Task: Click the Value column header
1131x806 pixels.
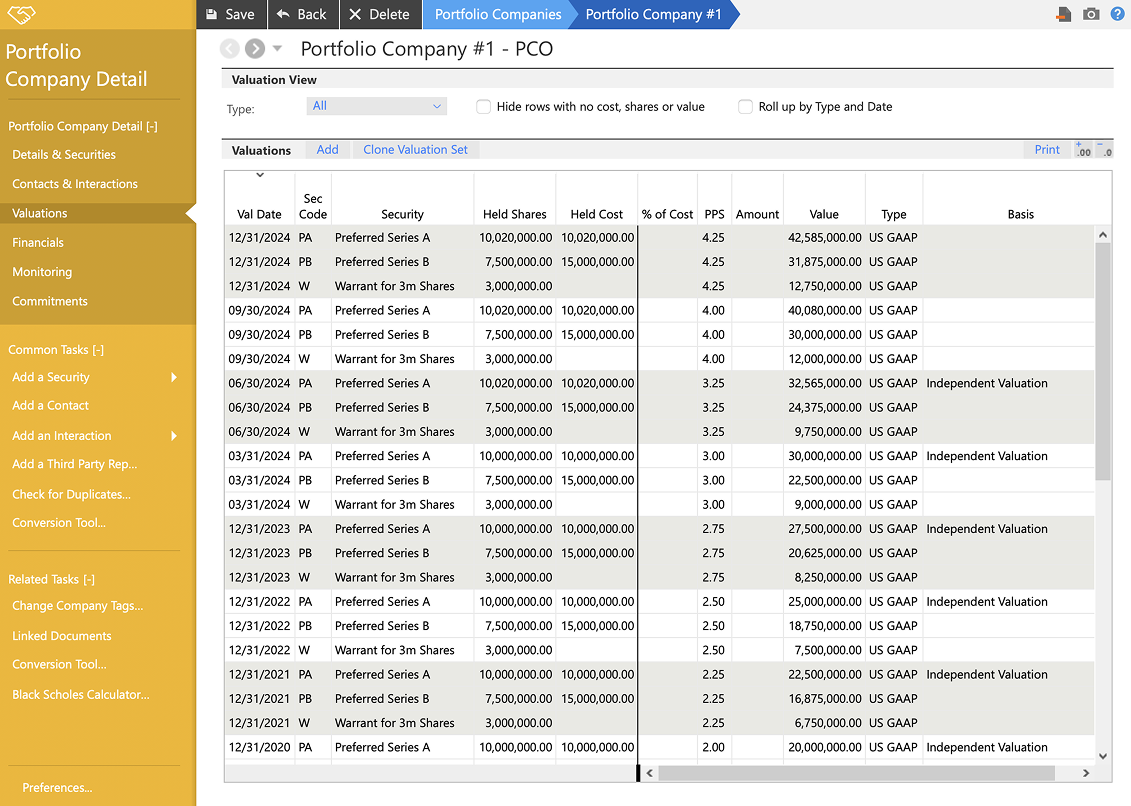Action: click(x=824, y=214)
